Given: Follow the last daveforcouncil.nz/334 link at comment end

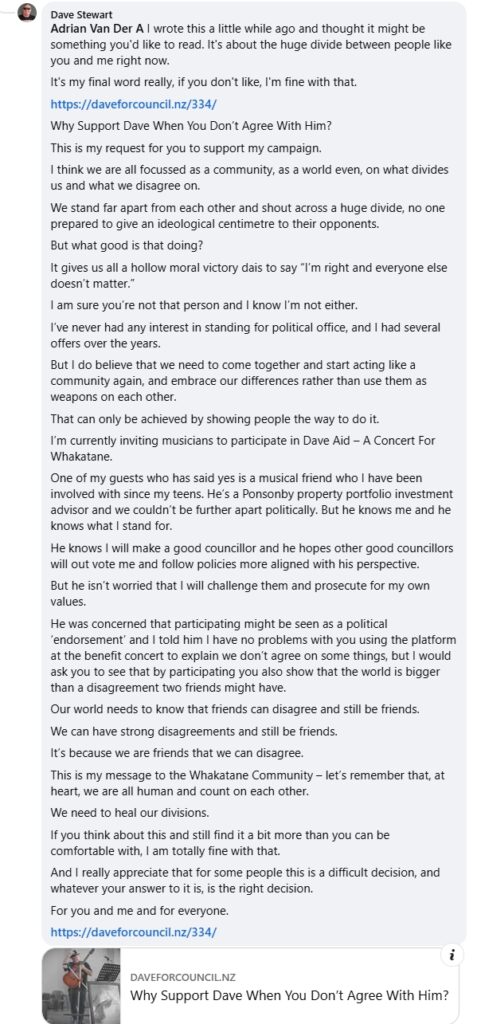Looking at the screenshot, I should (x=133, y=931).
